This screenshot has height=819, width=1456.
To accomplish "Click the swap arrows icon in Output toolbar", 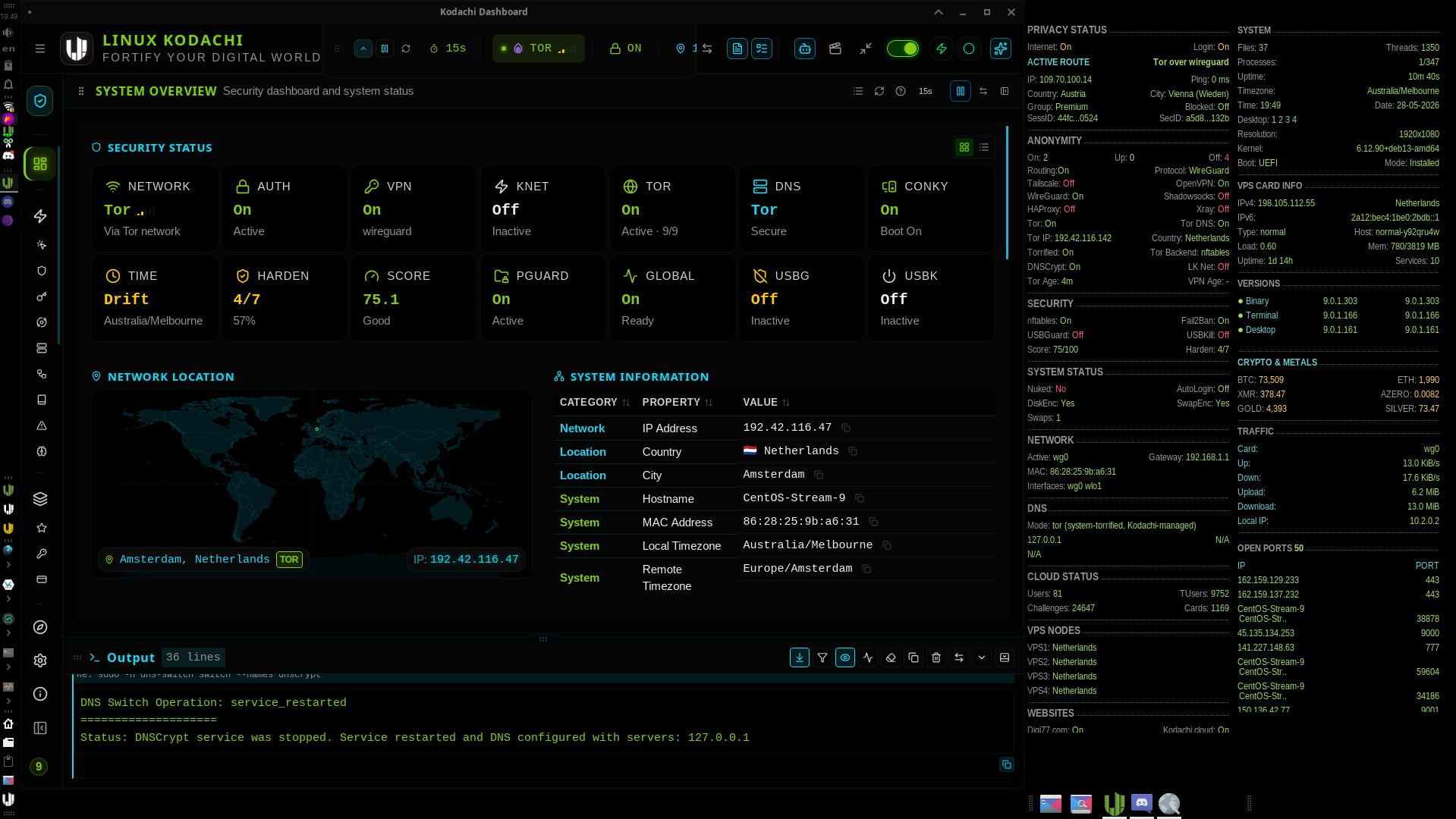I will [x=959, y=657].
